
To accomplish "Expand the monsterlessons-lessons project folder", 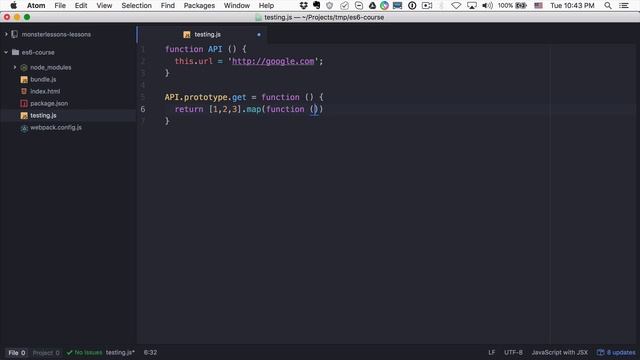I will [x=6, y=34].
